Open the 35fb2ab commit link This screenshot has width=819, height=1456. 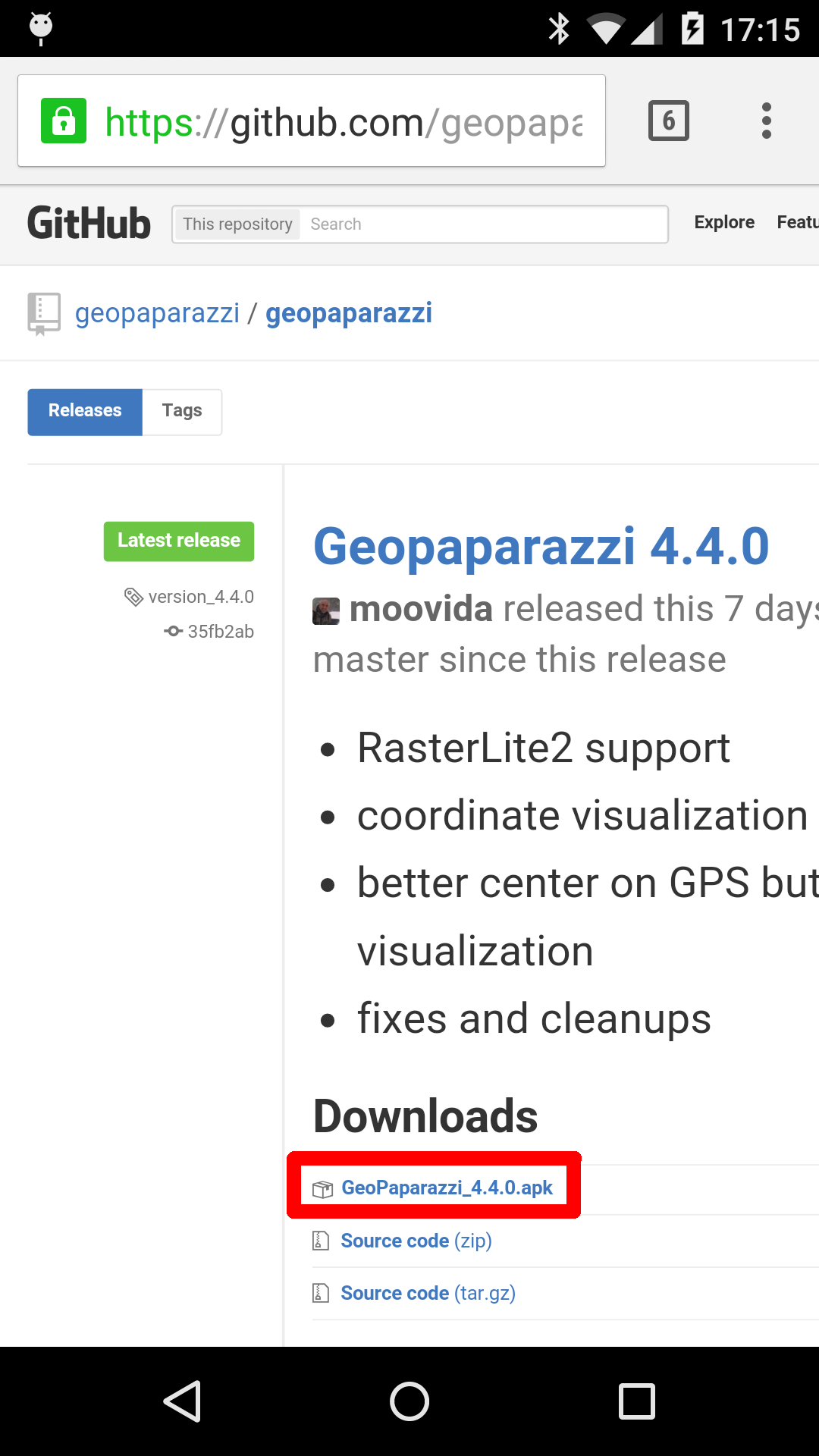point(221,631)
